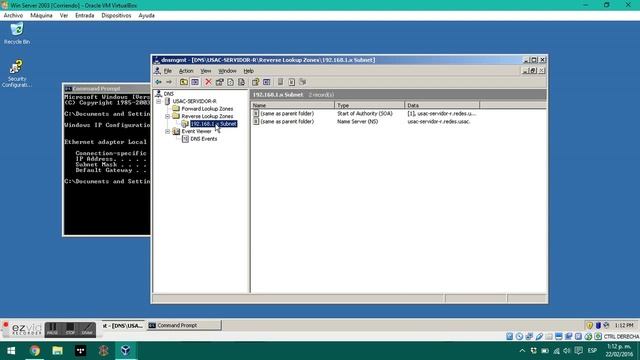Image resolution: width=640 pixels, height=360 pixels.
Task: Sort records by the Type column header
Action: coord(369,105)
